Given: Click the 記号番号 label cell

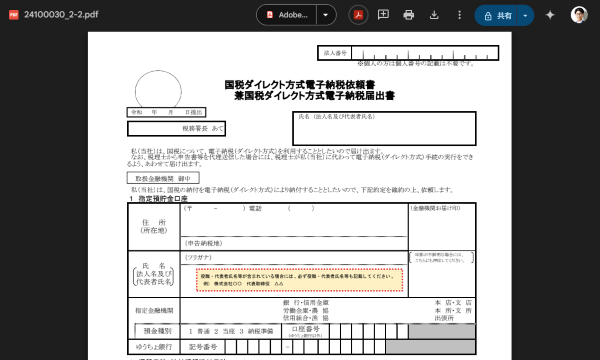Looking at the screenshot, I should [x=203, y=347].
